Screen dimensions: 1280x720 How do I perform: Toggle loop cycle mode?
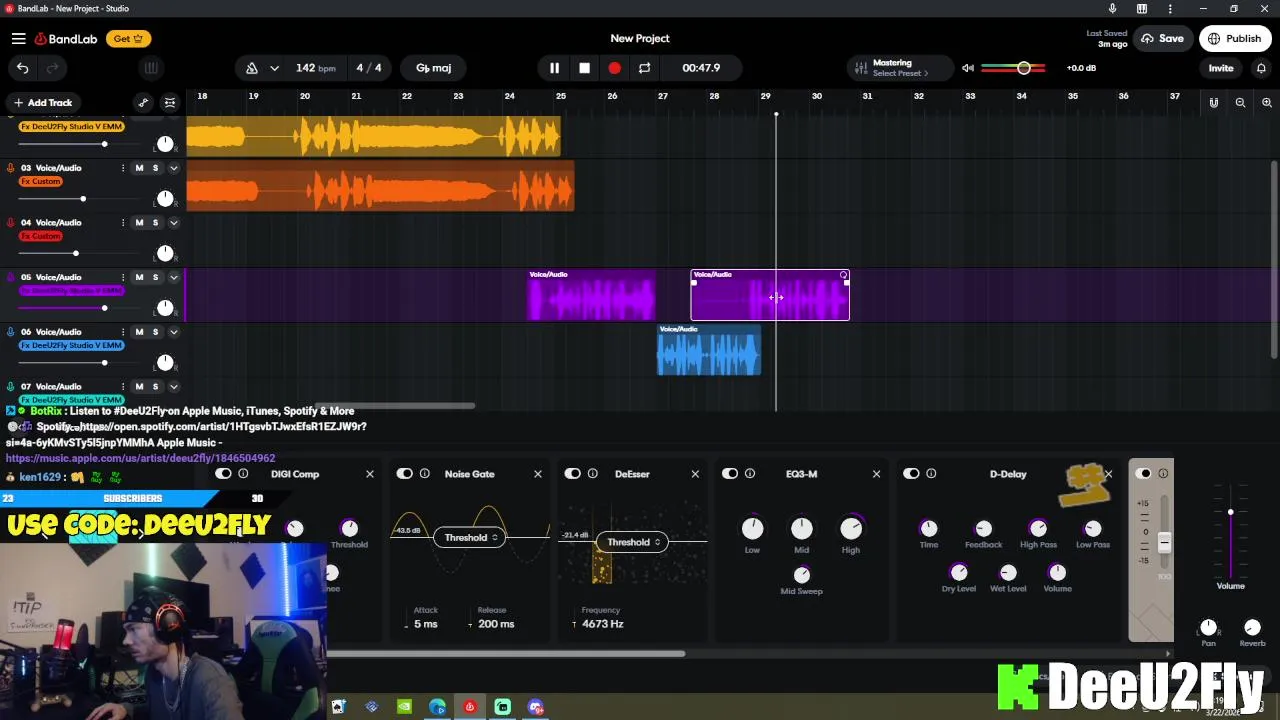click(644, 68)
